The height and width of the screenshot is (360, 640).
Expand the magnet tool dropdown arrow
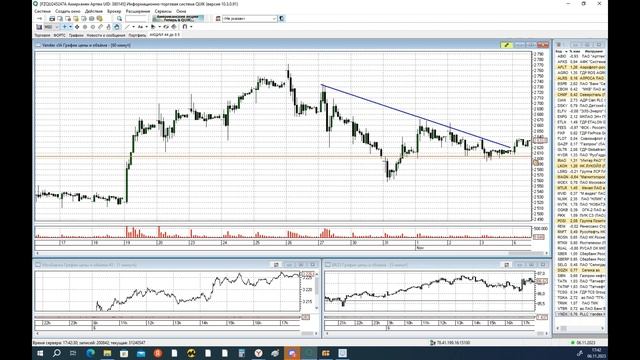(191, 27)
